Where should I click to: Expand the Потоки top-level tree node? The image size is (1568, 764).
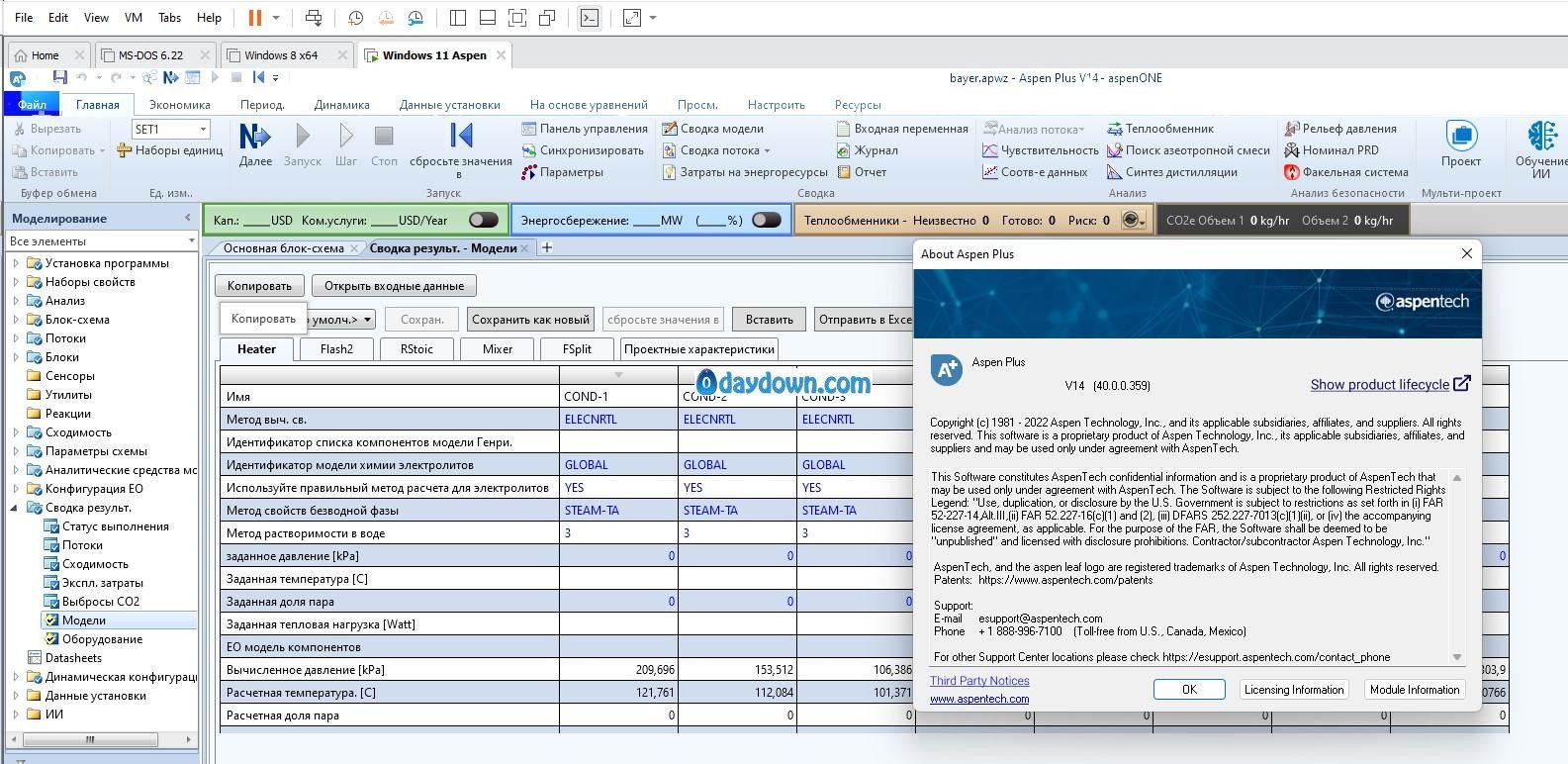[x=16, y=338]
